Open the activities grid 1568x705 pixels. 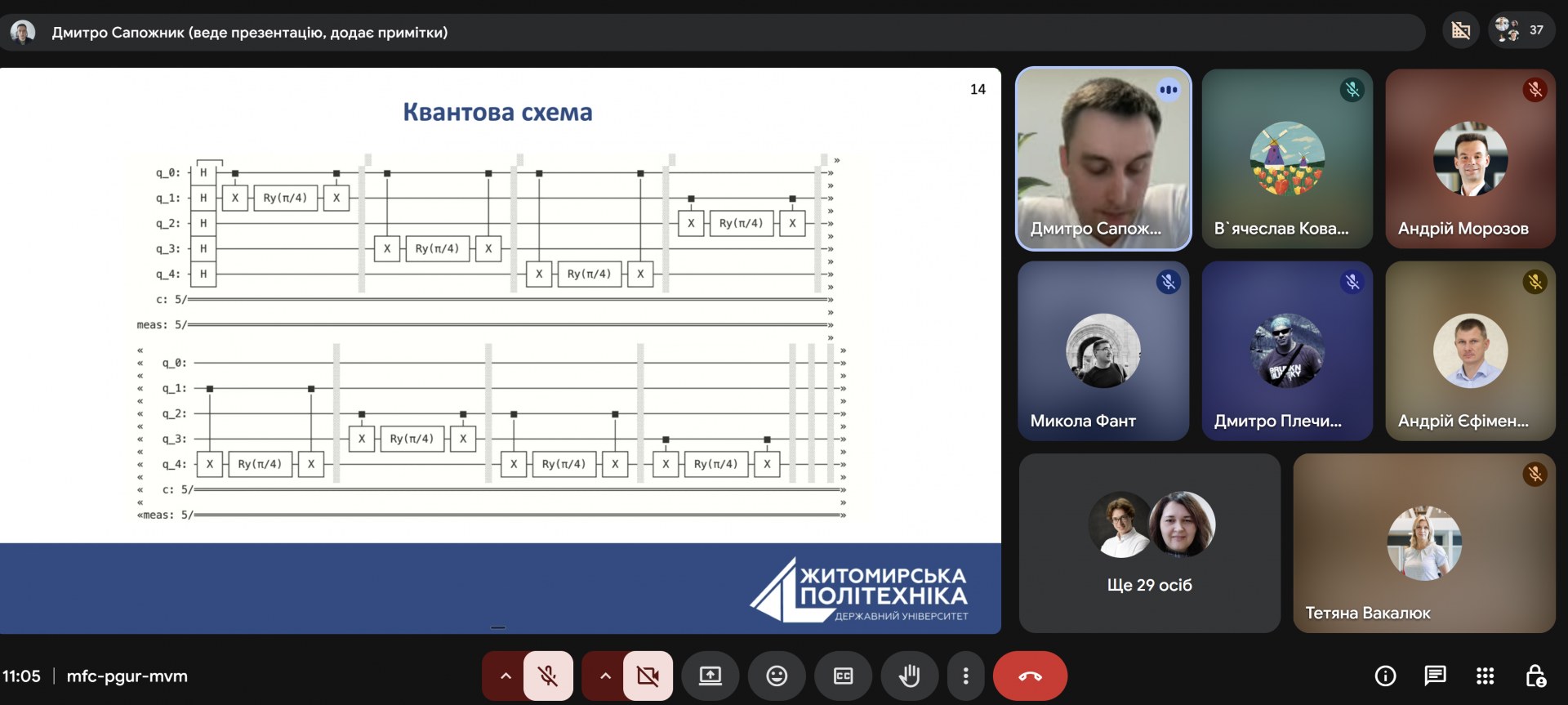coord(1485,676)
